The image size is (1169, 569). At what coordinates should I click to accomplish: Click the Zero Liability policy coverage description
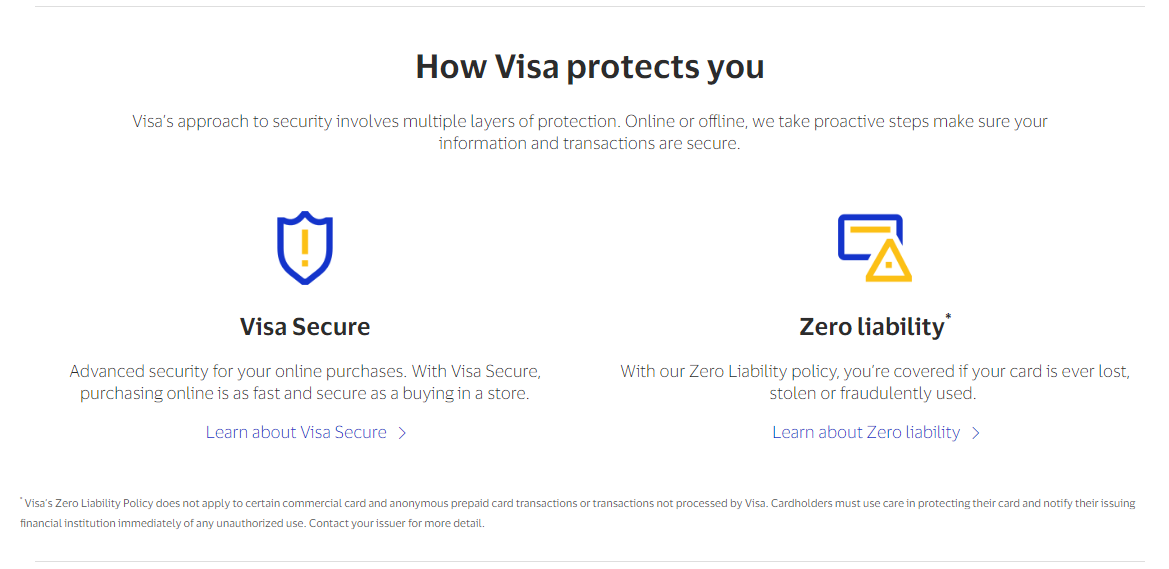click(x=875, y=382)
